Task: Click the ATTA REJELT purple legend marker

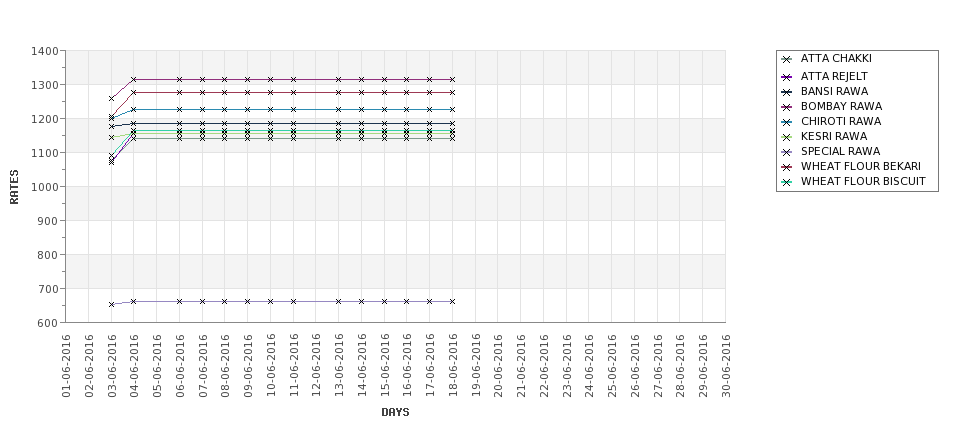Action: tap(787, 77)
